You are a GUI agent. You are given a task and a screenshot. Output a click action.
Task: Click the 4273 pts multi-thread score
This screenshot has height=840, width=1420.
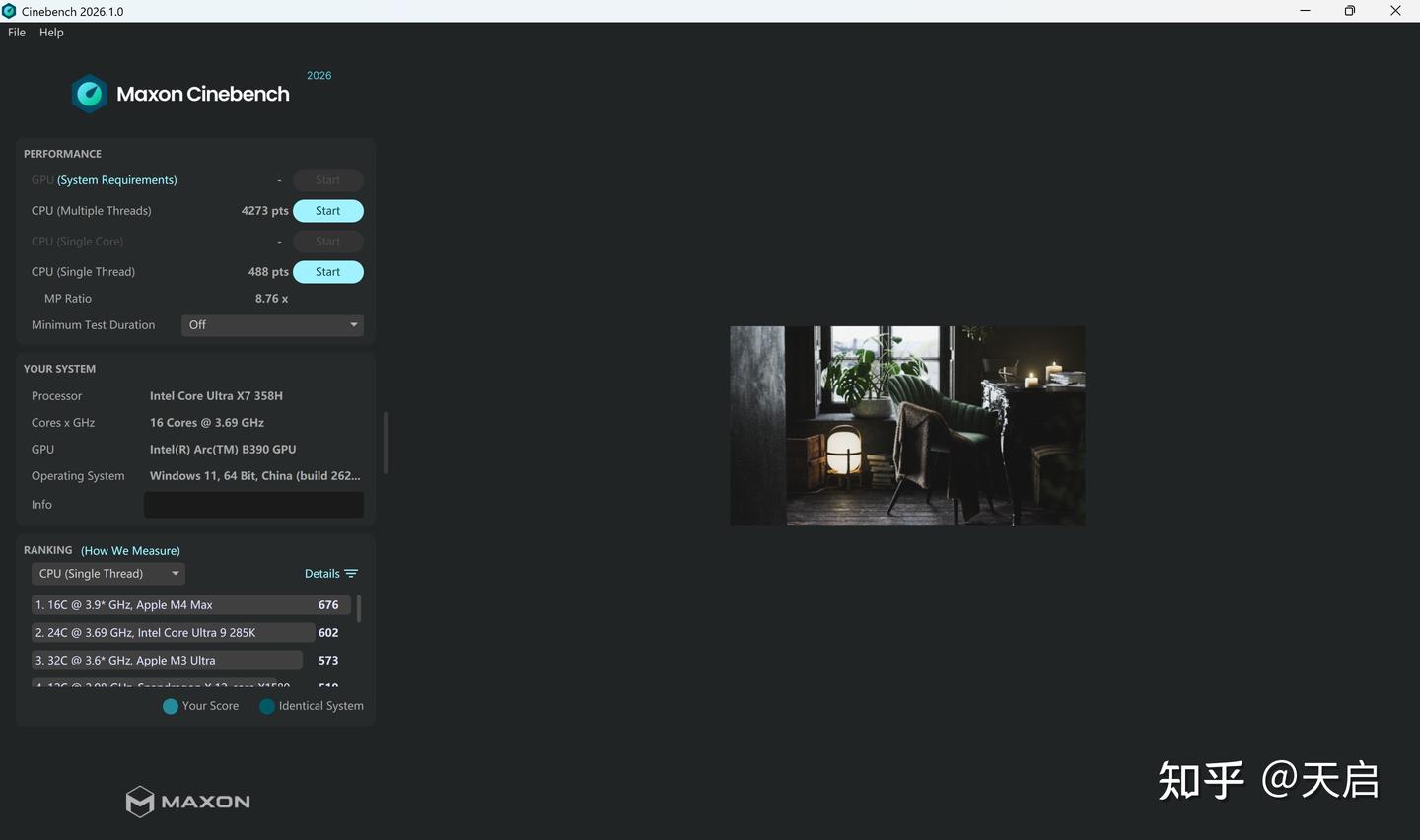point(265,211)
